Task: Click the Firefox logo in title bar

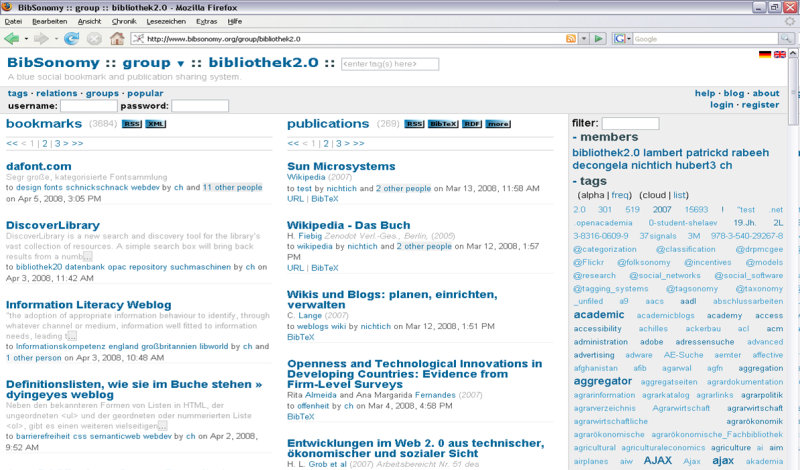Action: pos(8,7)
